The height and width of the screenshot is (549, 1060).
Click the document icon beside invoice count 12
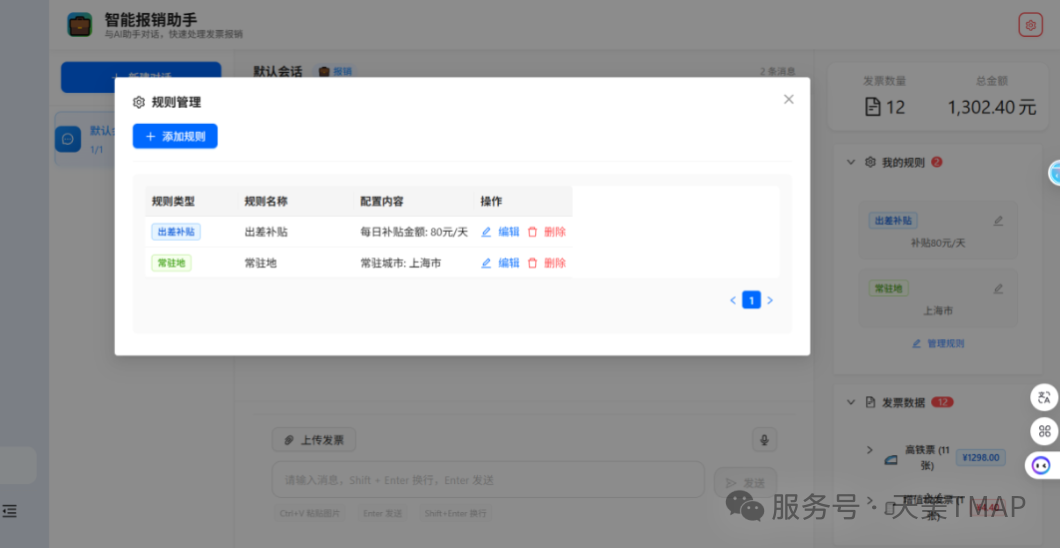(873, 107)
